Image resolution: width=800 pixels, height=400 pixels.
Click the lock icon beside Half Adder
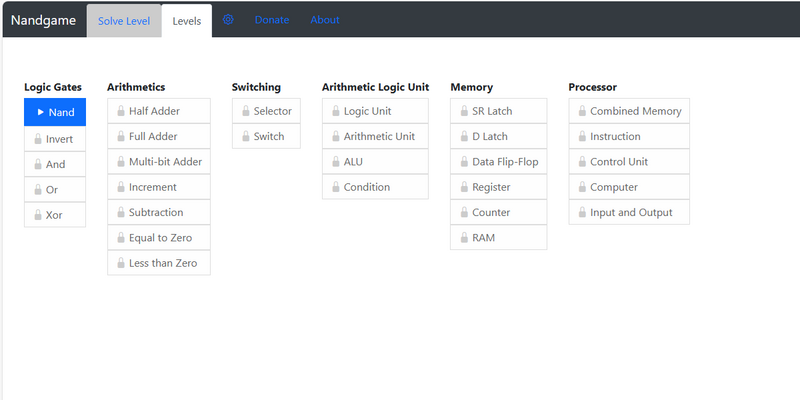tap(121, 111)
